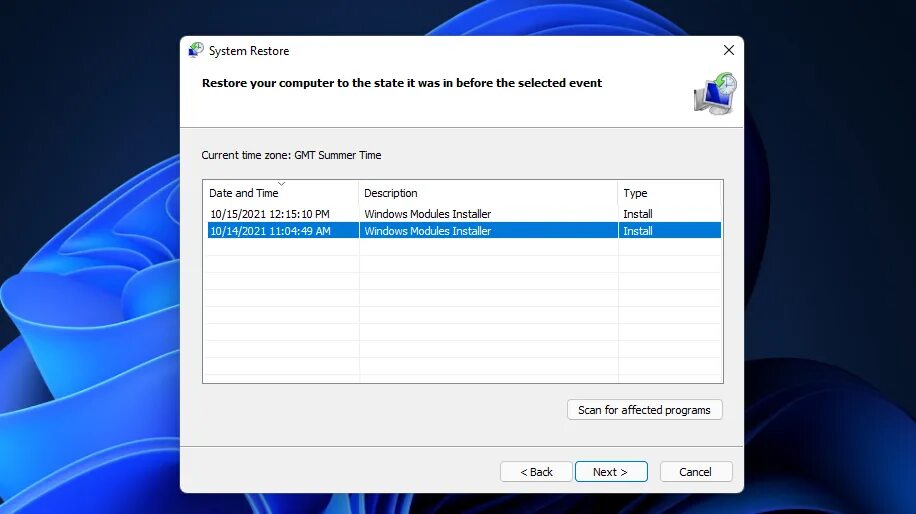916x514 pixels.
Task: Click the computer with clock restore graphic
Action: [715, 93]
